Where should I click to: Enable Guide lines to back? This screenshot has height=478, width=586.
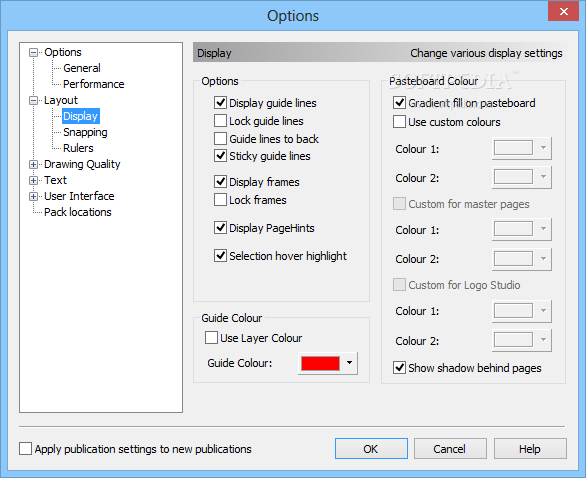(x=220, y=139)
